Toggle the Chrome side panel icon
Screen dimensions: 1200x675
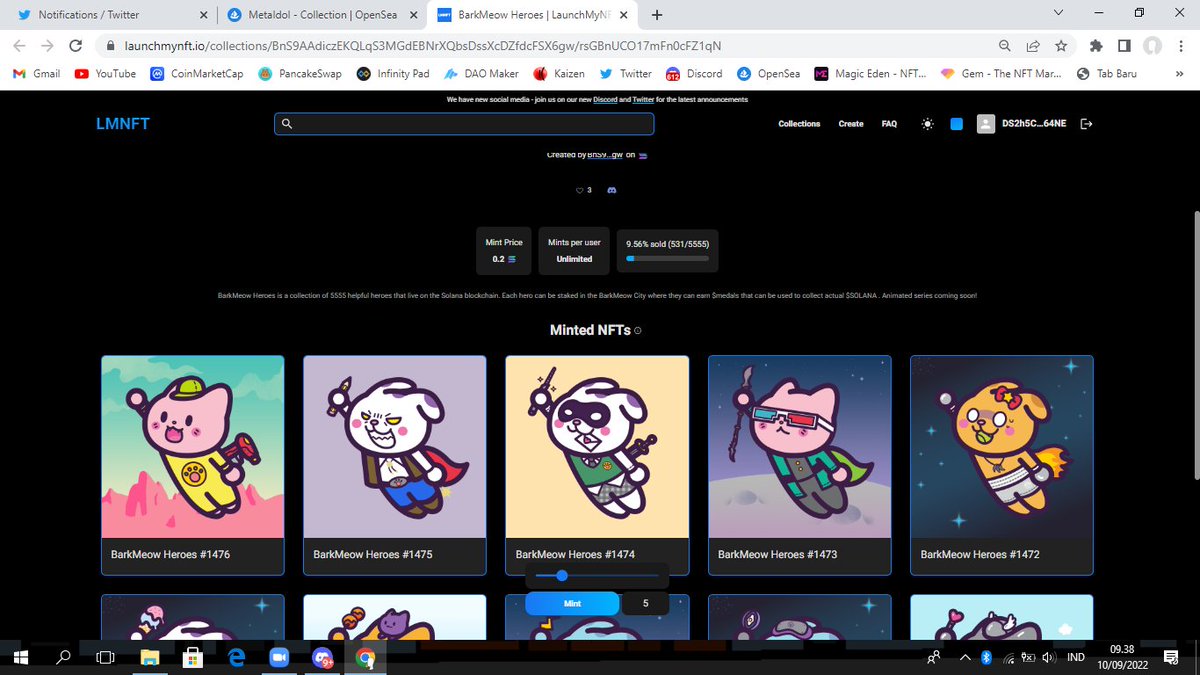1124,46
